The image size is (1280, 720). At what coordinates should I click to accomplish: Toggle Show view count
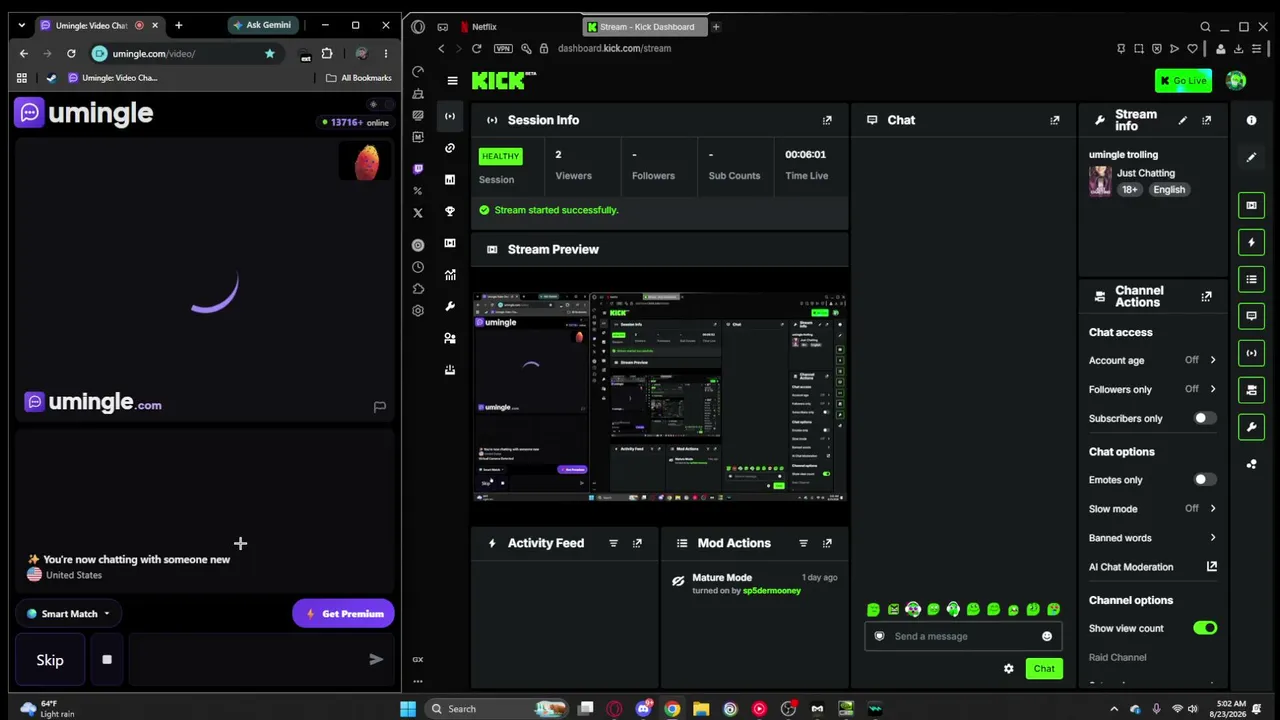click(1204, 628)
